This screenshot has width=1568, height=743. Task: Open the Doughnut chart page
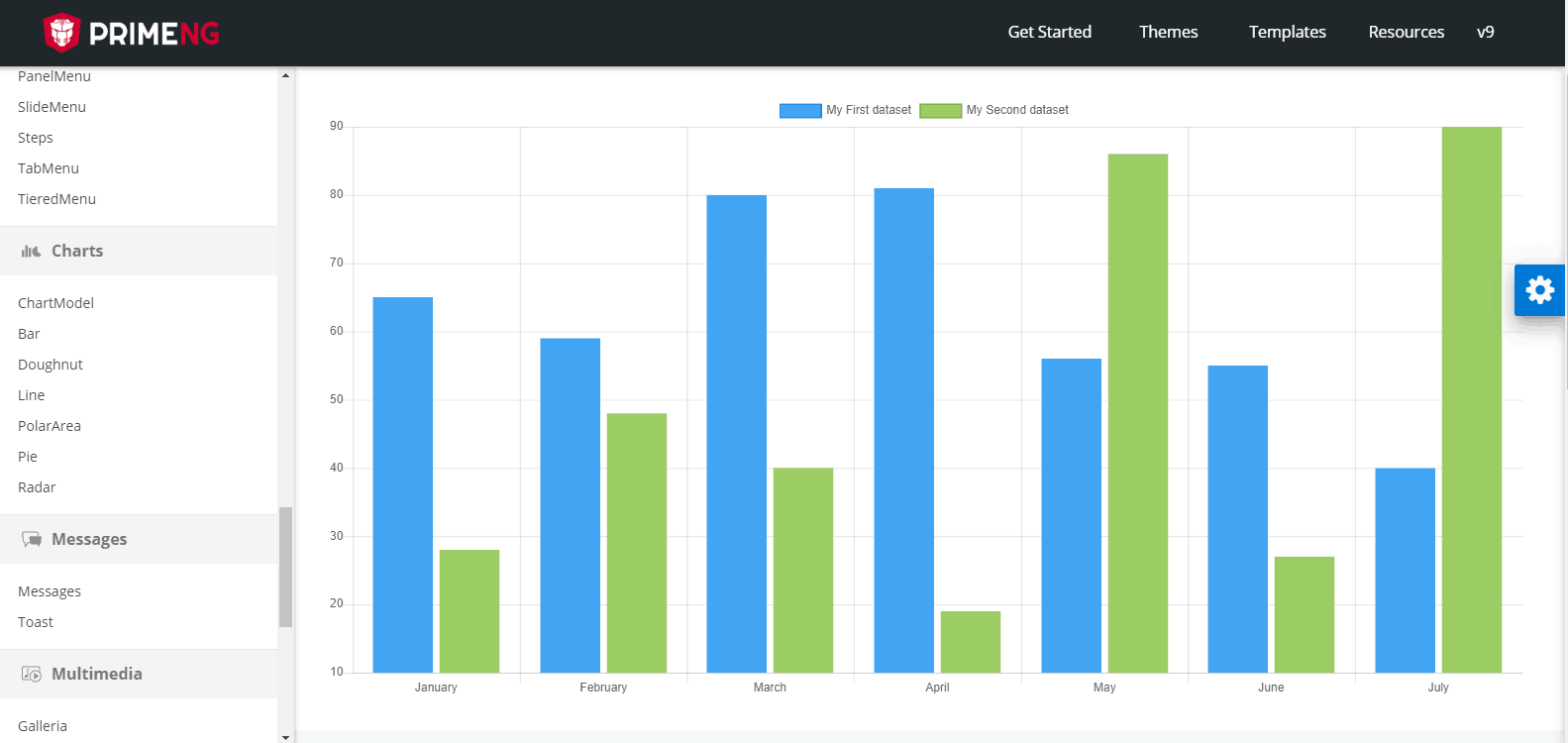pyautogui.click(x=51, y=365)
